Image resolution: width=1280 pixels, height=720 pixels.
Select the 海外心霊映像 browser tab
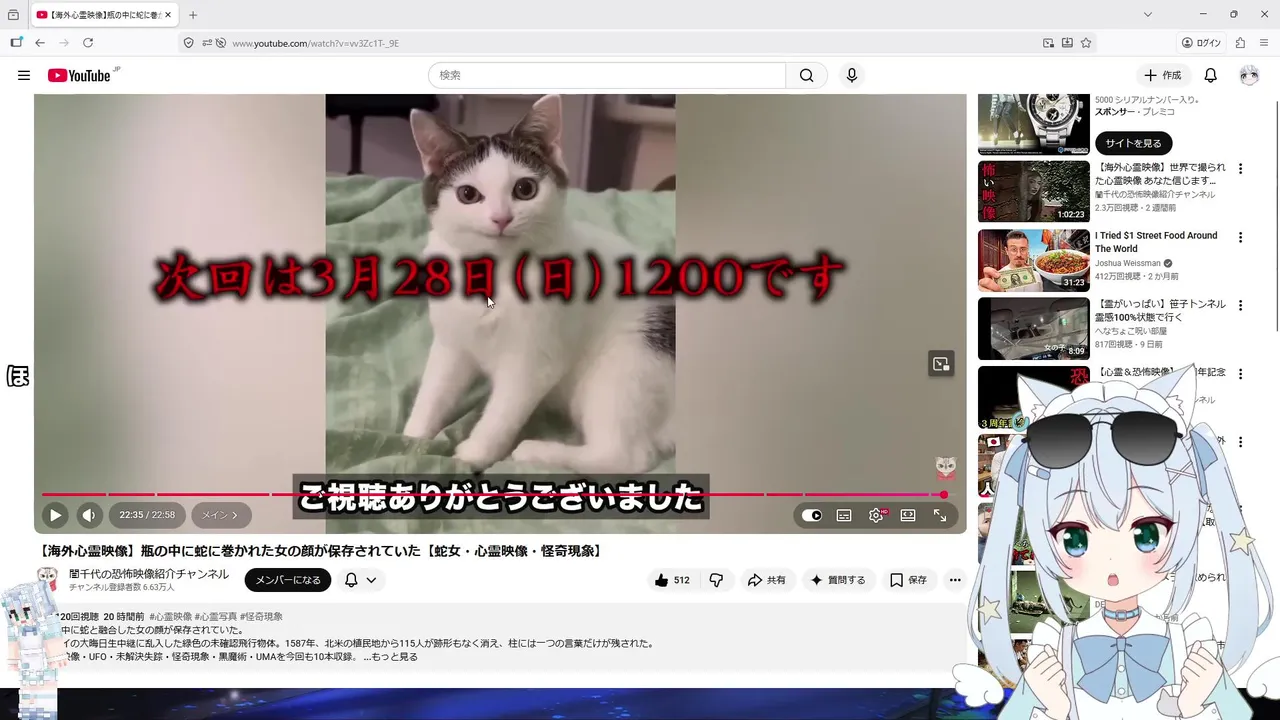(x=104, y=15)
